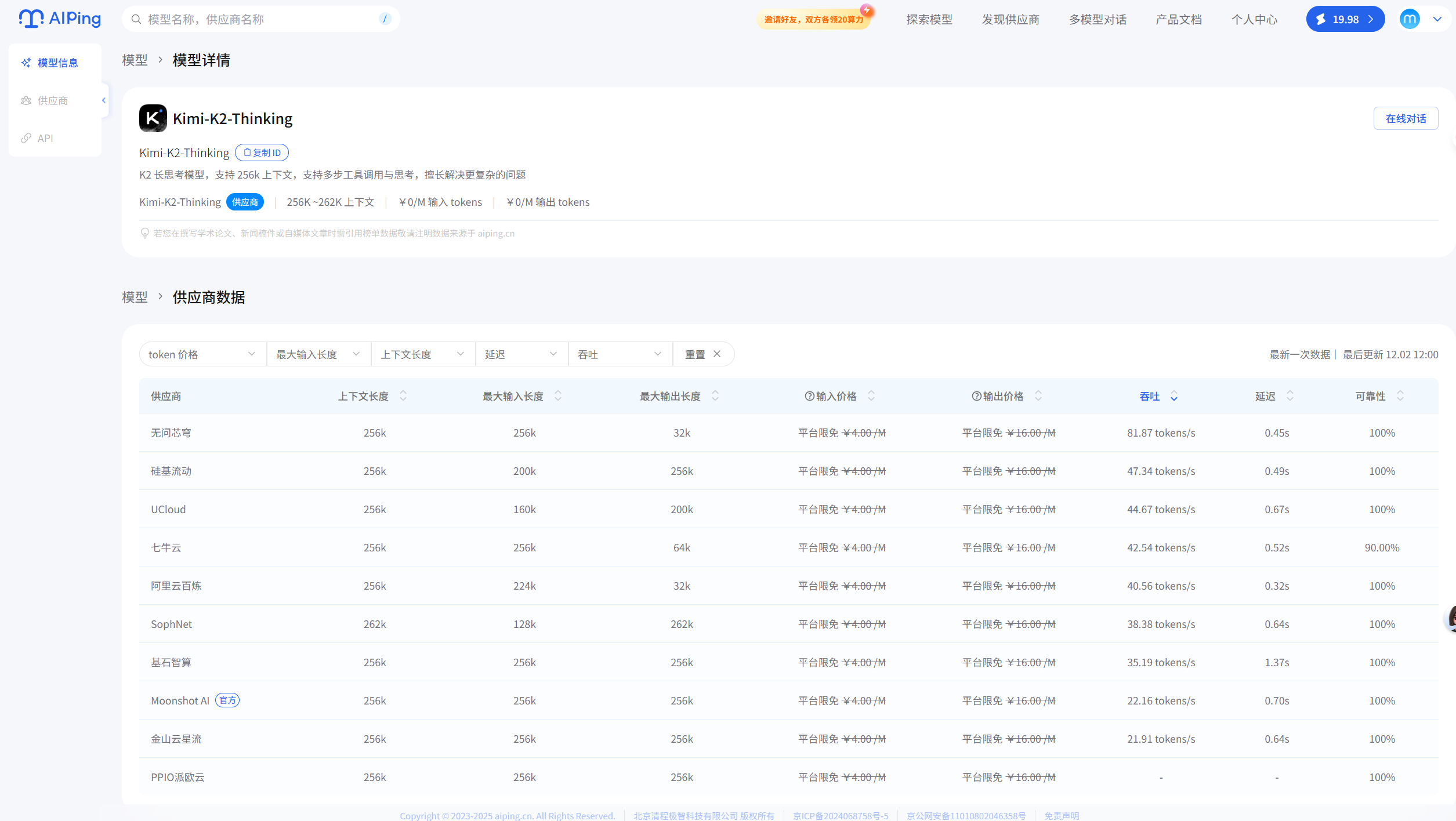Open the token 价格 filter dropdown
Screen dimensions: 1456x821
[x=202, y=354]
